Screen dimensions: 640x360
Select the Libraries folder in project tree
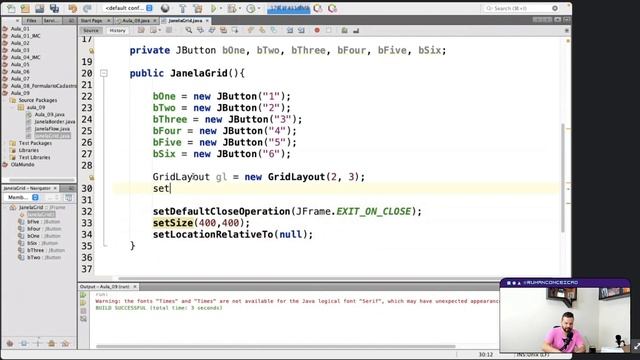(x=29, y=150)
